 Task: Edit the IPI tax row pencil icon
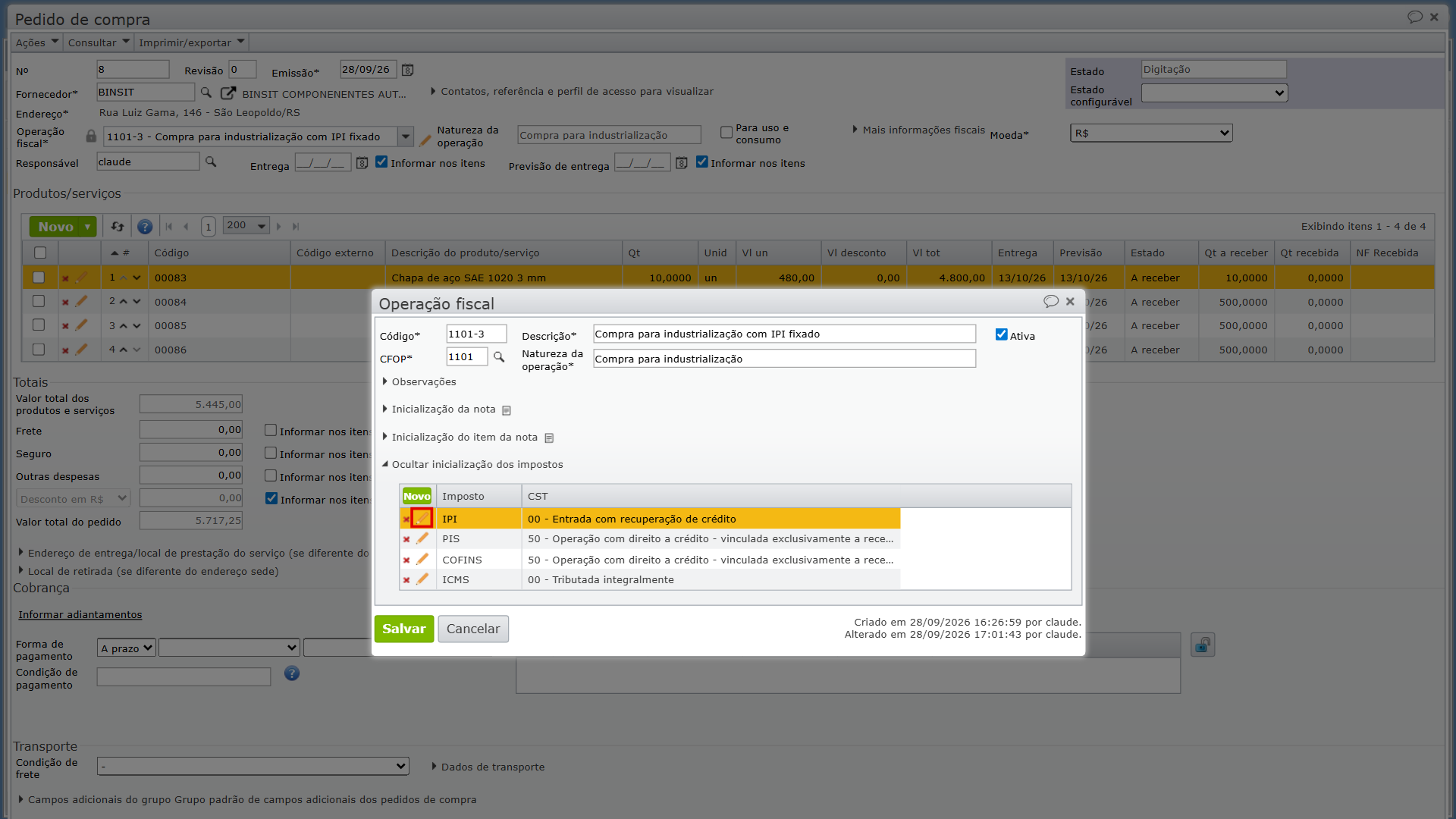[422, 519]
